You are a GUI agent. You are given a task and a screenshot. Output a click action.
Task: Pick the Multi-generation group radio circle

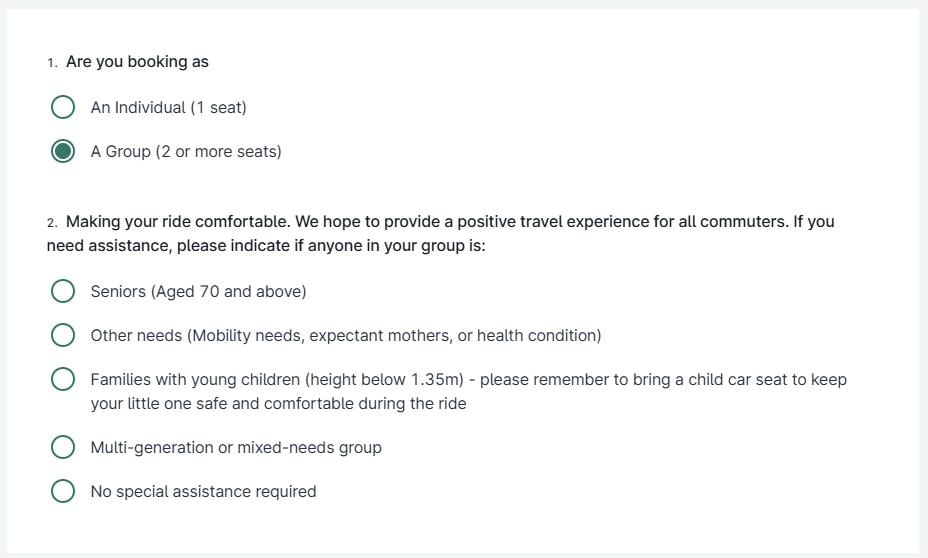coord(63,447)
